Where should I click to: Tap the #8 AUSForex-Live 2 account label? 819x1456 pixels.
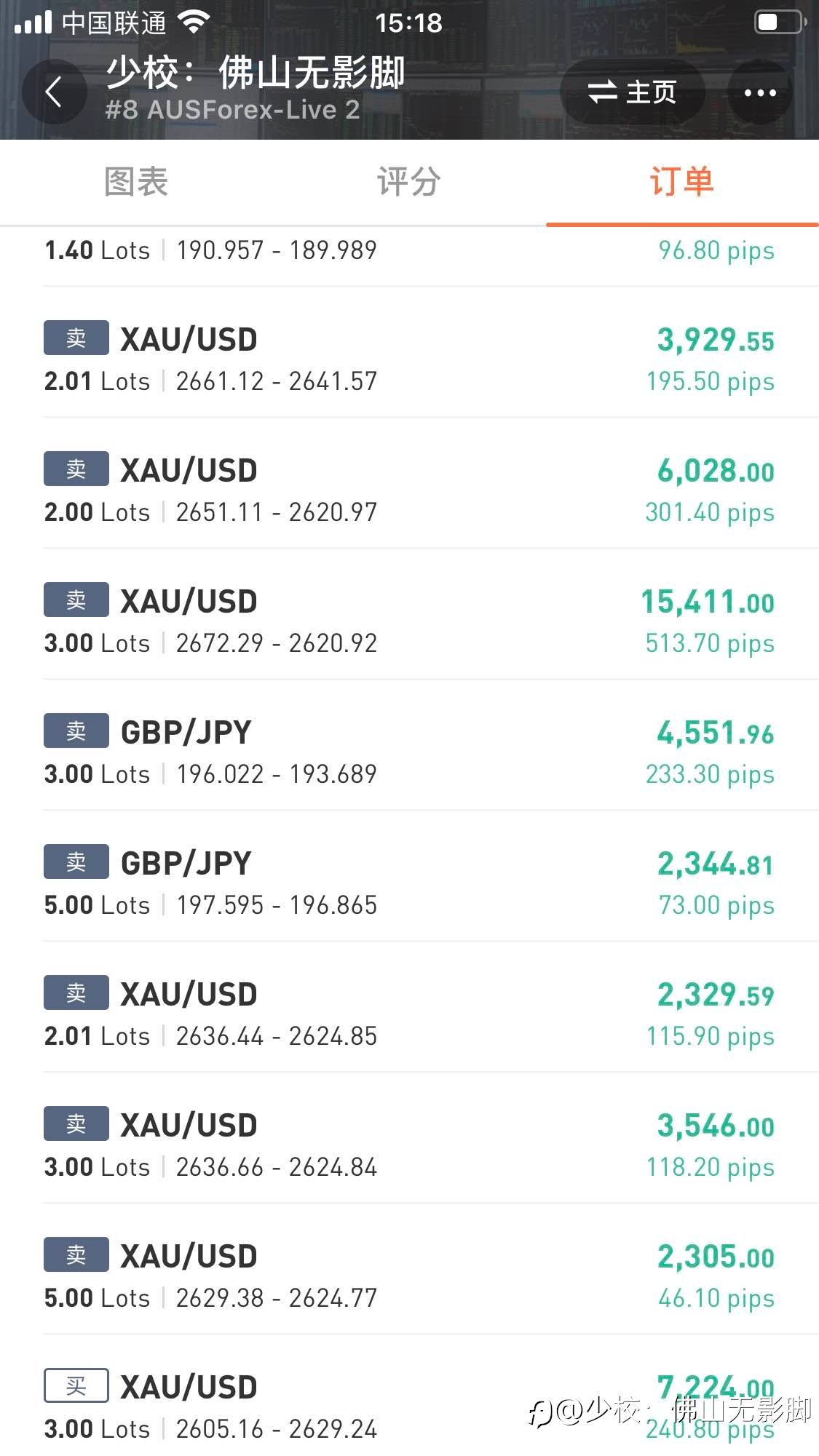pyautogui.click(x=232, y=110)
